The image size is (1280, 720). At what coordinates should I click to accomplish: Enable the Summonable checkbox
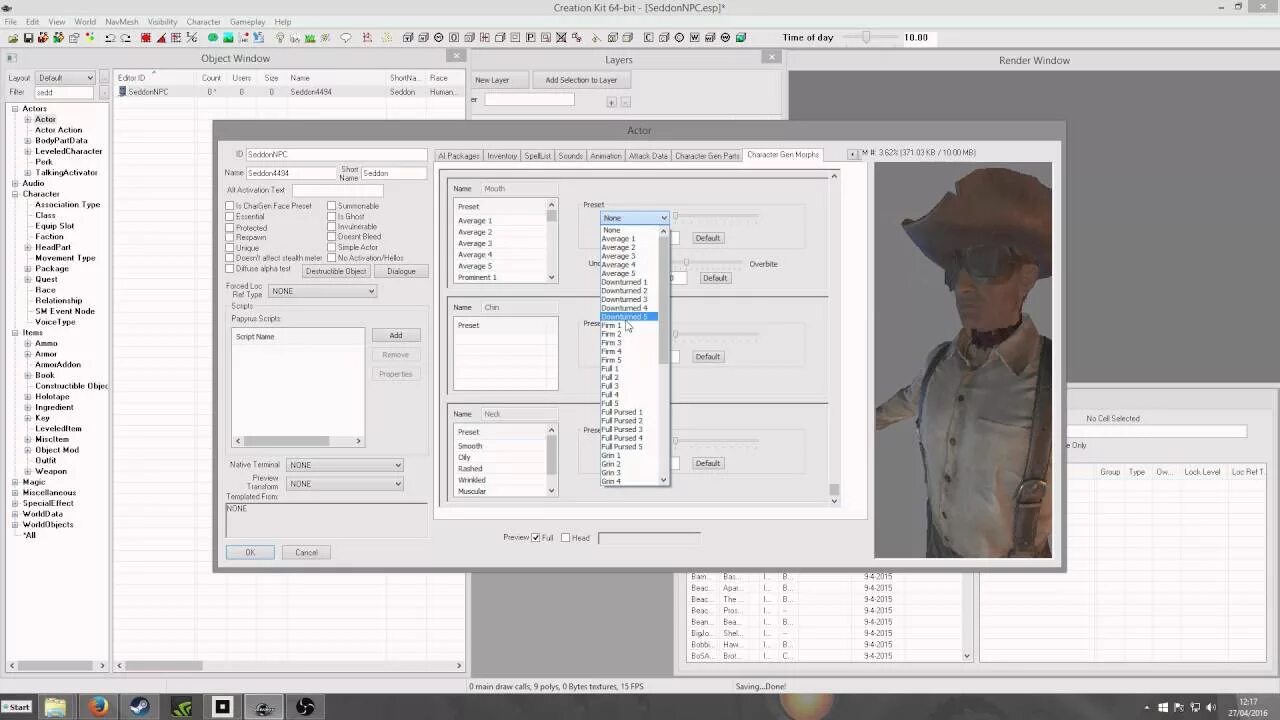point(332,206)
